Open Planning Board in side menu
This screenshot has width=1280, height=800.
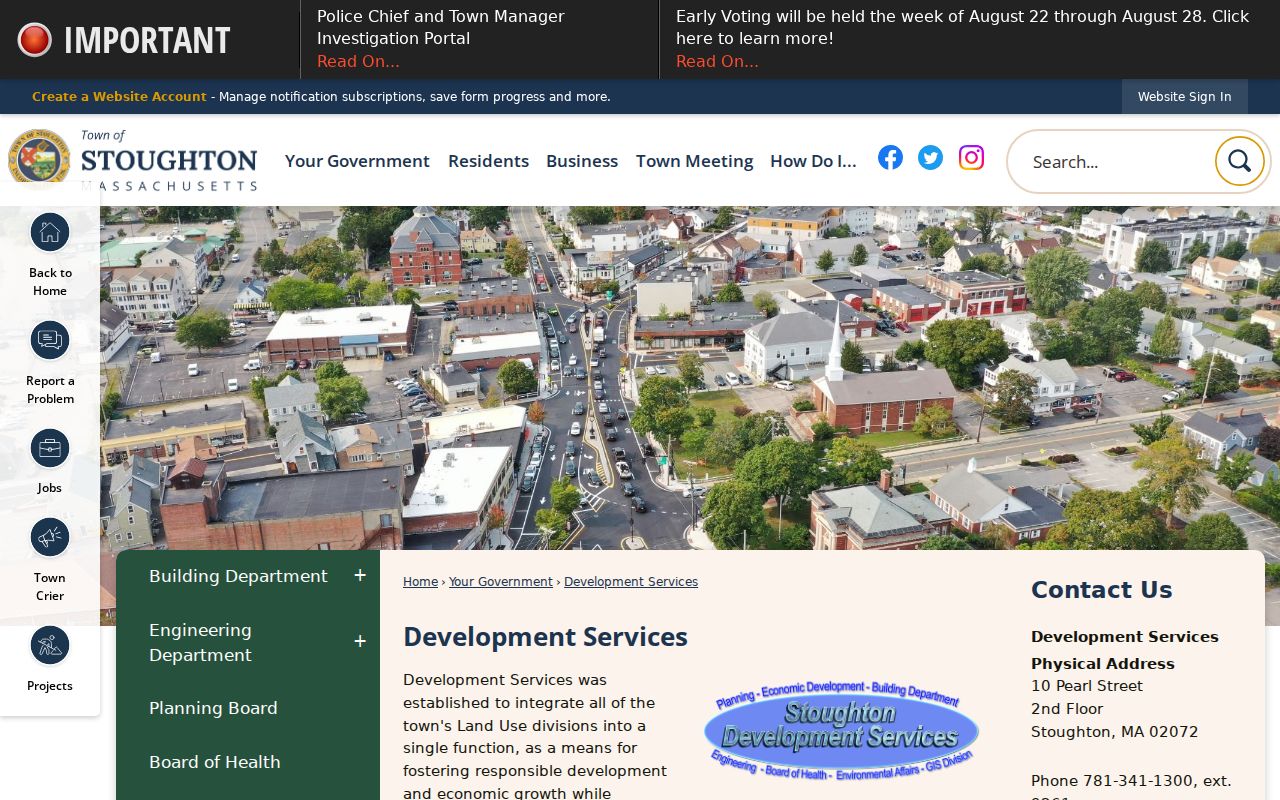coord(213,708)
